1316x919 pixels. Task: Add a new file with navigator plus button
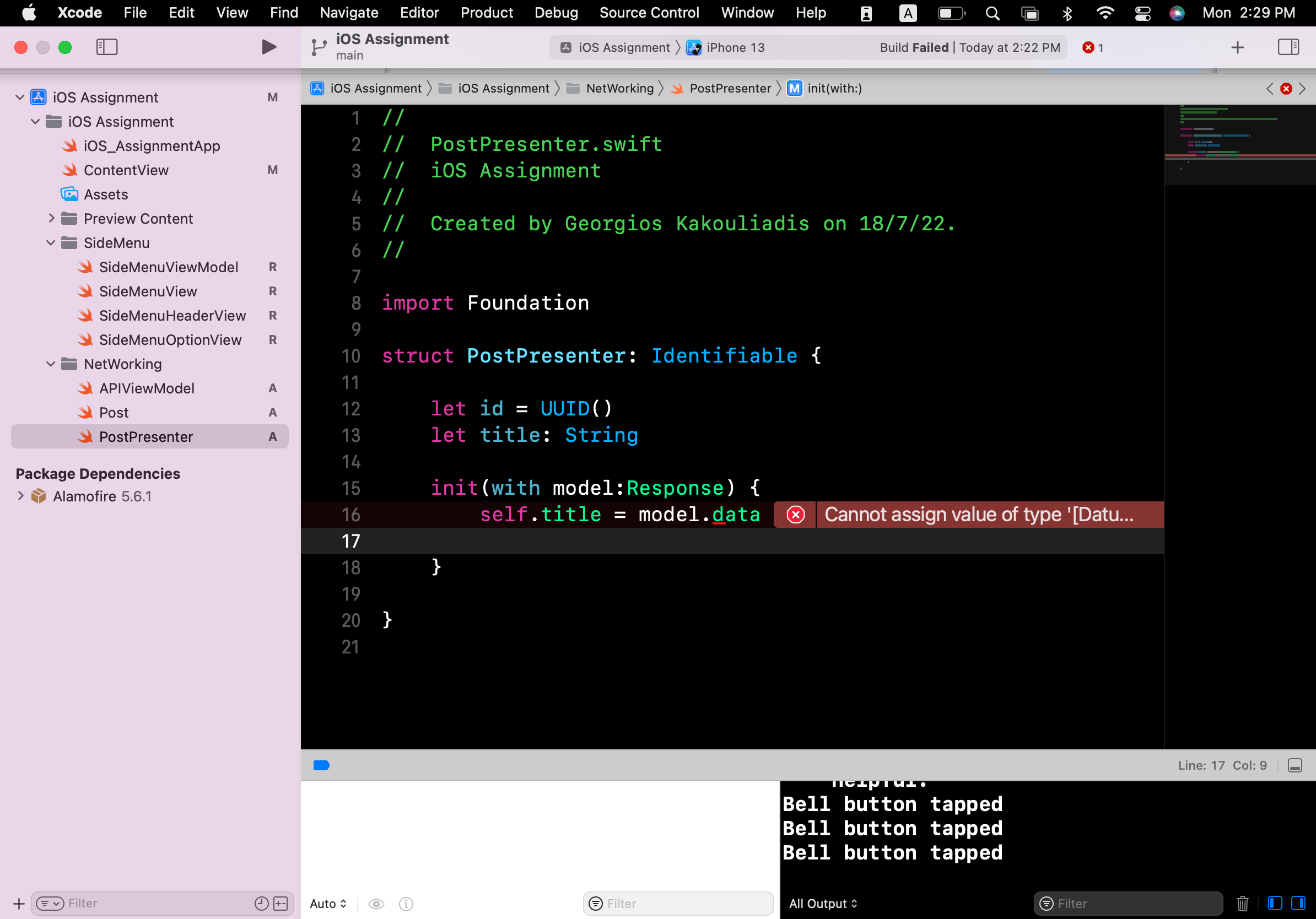pyautogui.click(x=19, y=904)
